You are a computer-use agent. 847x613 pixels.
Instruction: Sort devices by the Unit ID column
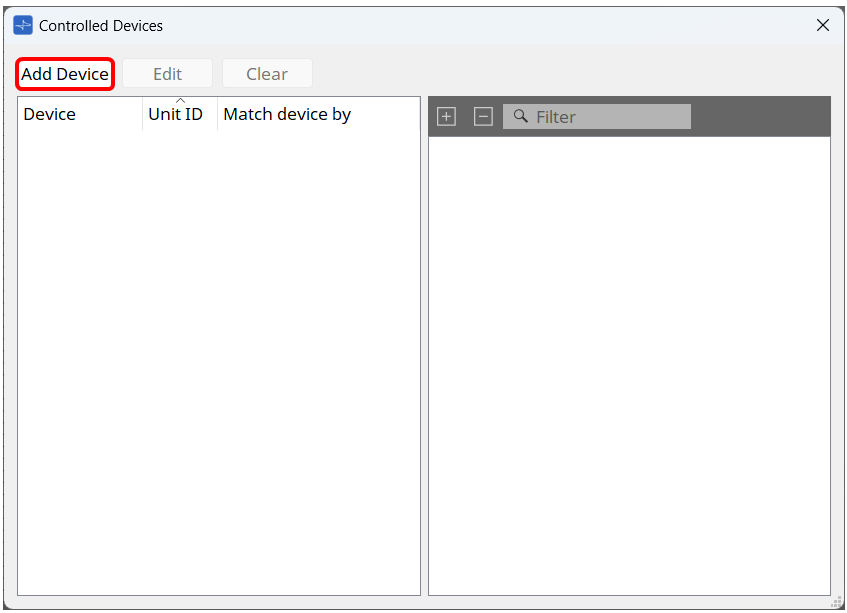176,114
